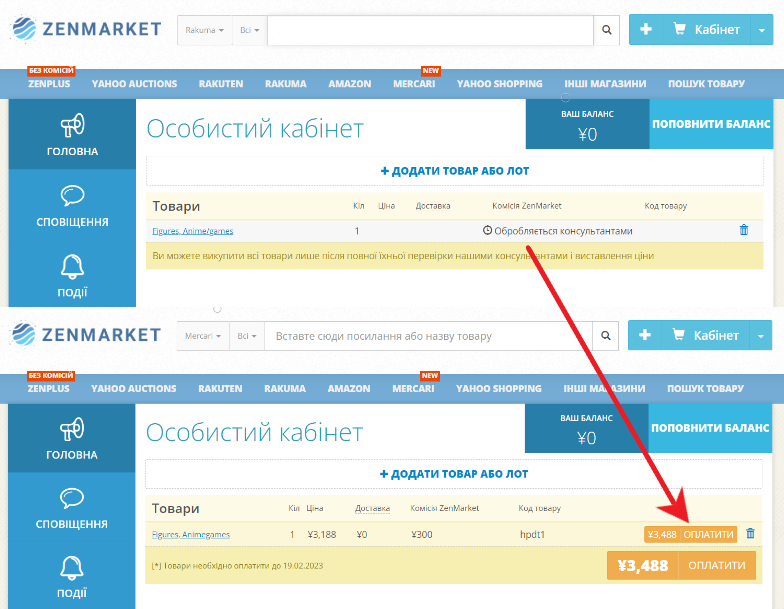Click the ГОЛОВНА megaphone icon in the lower sidebar
784x609 pixels.
point(72,429)
